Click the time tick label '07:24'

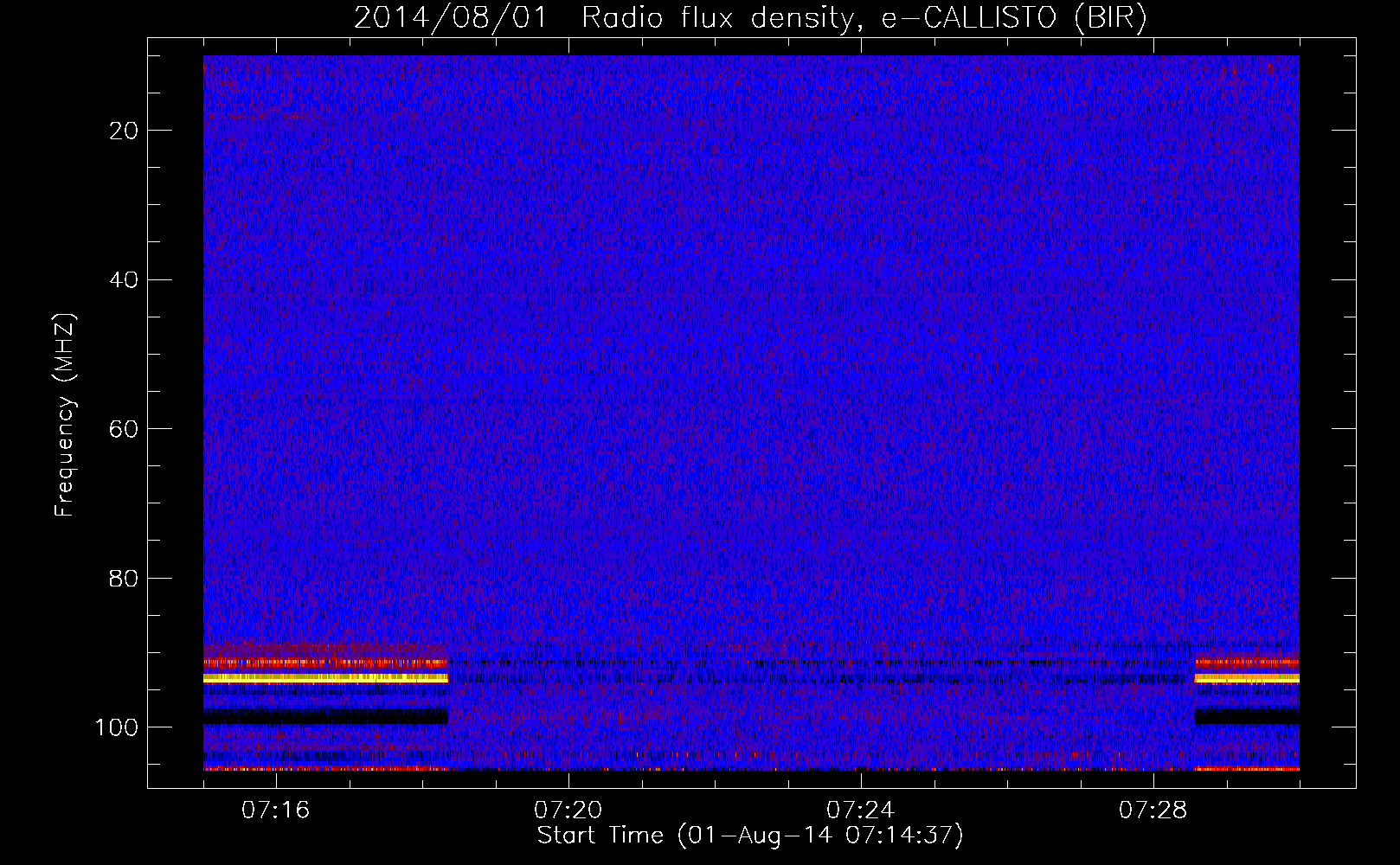point(860,811)
